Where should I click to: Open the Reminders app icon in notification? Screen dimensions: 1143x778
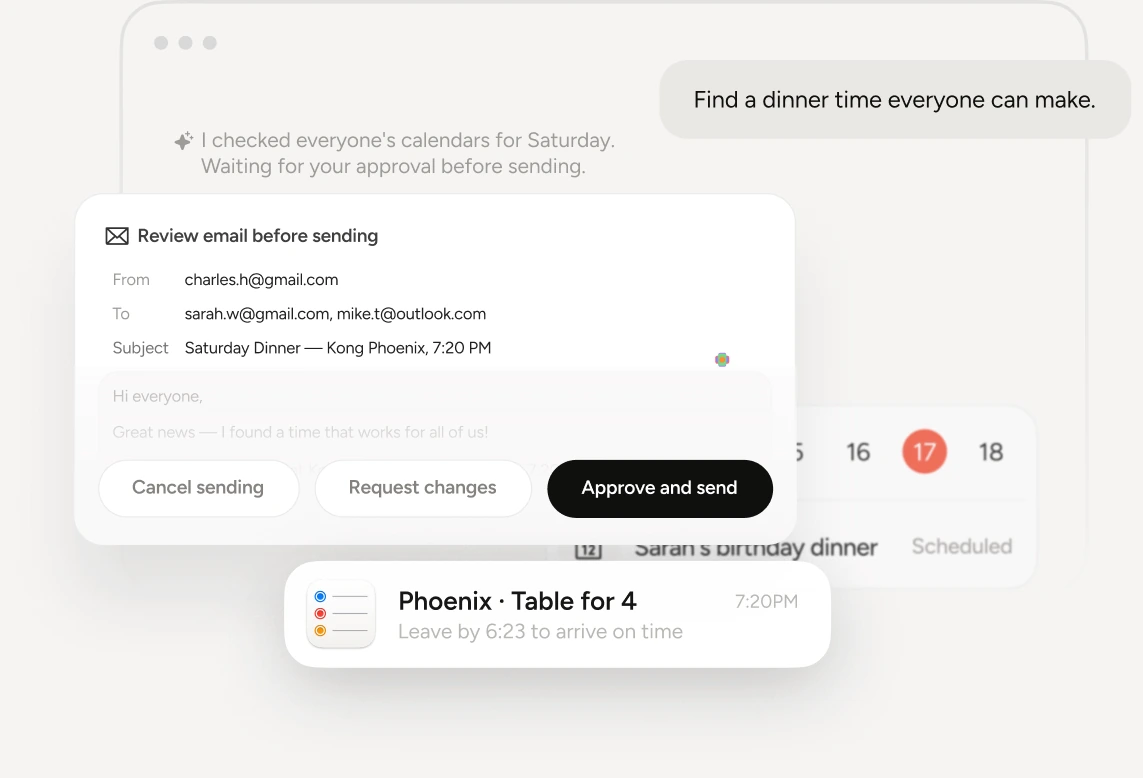click(341, 614)
